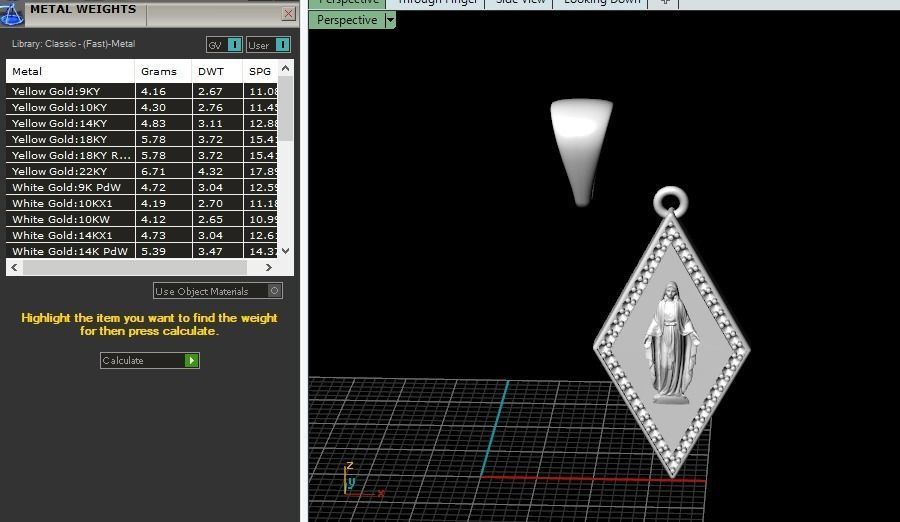Image resolution: width=900 pixels, height=522 pixels.
Task: Open the Perspective viewport dropdown arrow
Action: [390, 20]
